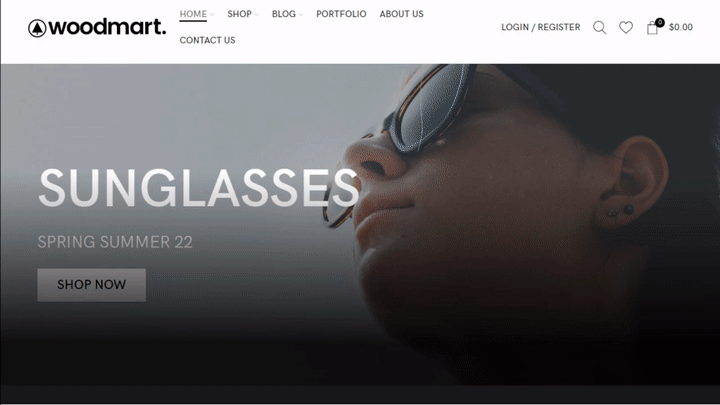
Task: Open the Contact Us page
Action: point(208,40)
